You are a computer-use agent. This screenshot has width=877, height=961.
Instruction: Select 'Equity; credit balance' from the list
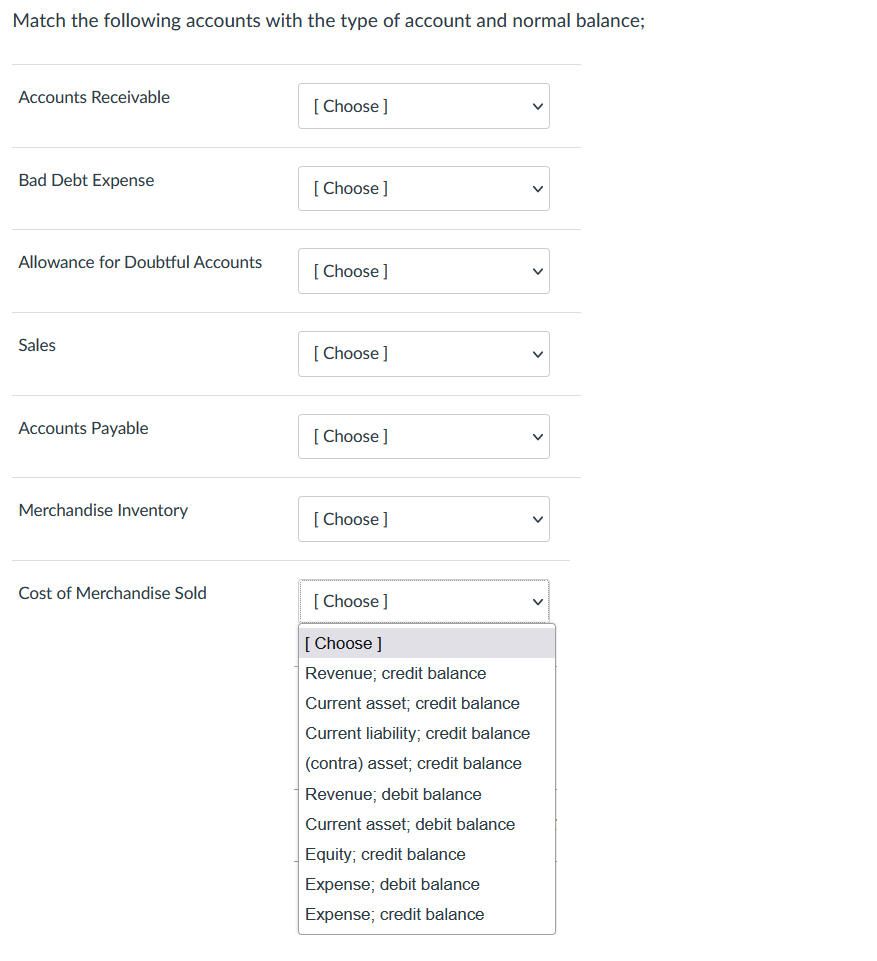(x=385, y=854)
